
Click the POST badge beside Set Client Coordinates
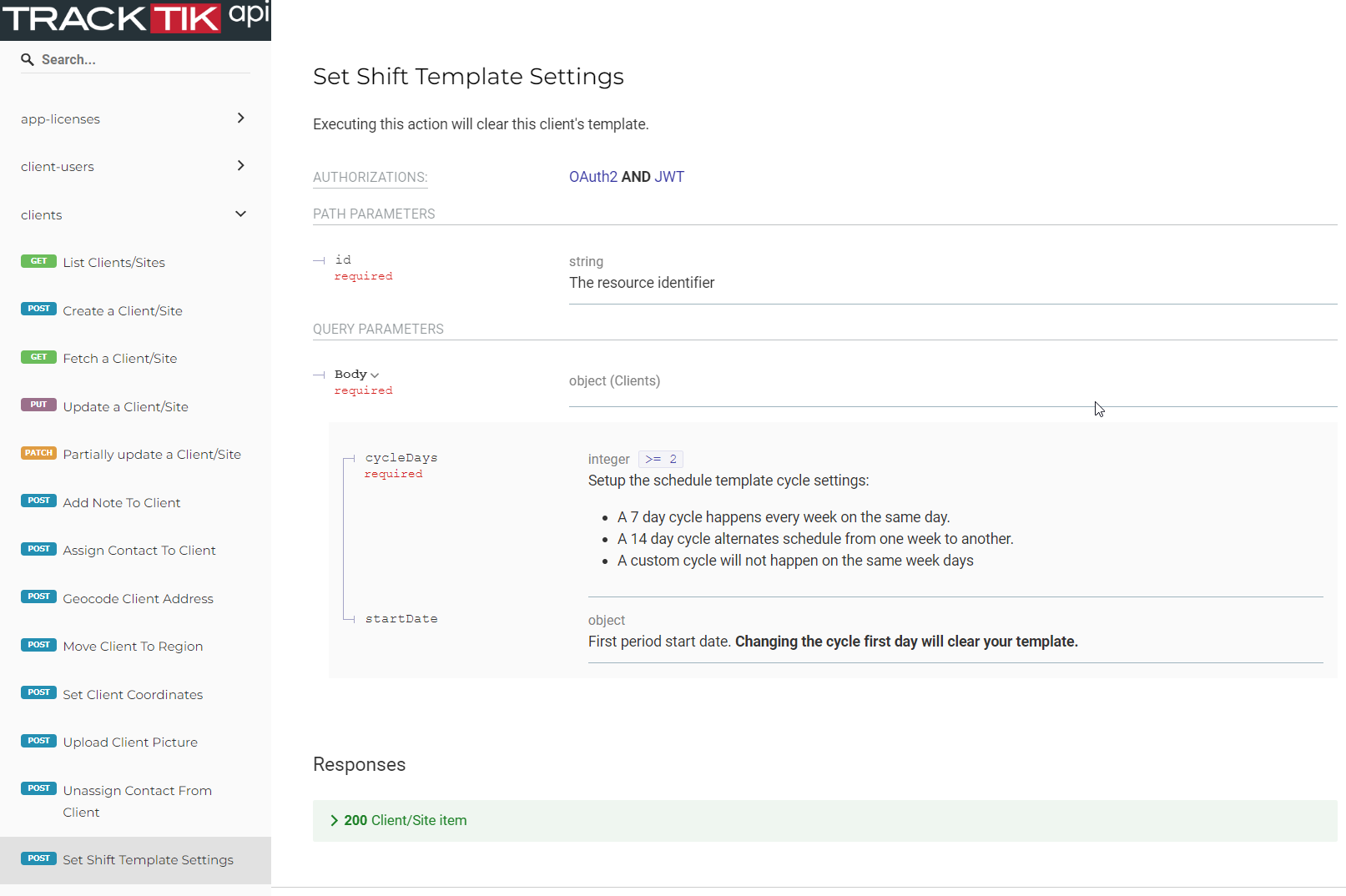point(38,692)
